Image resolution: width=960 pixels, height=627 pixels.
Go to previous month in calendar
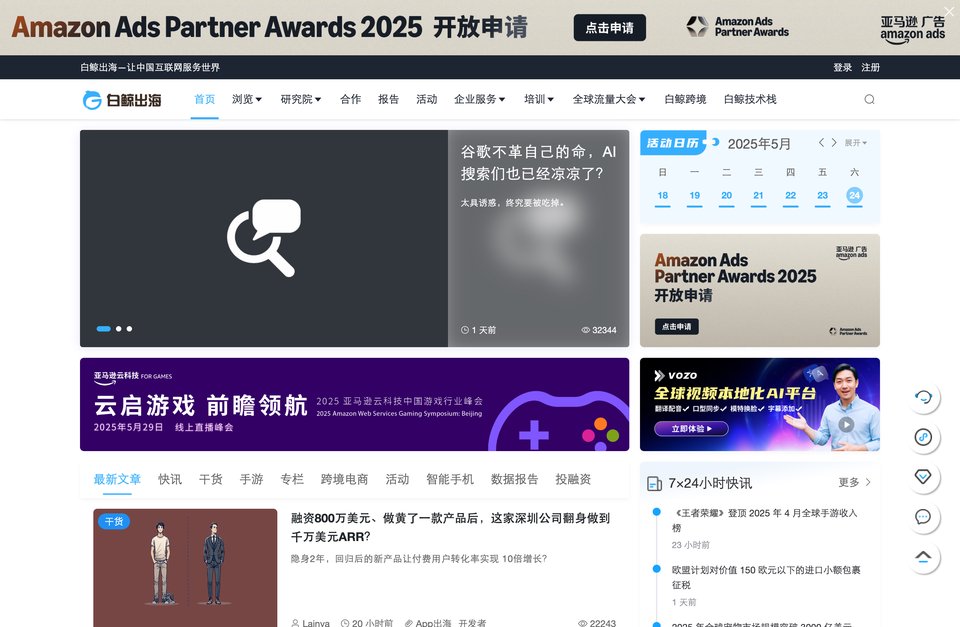tap(821, 142)
